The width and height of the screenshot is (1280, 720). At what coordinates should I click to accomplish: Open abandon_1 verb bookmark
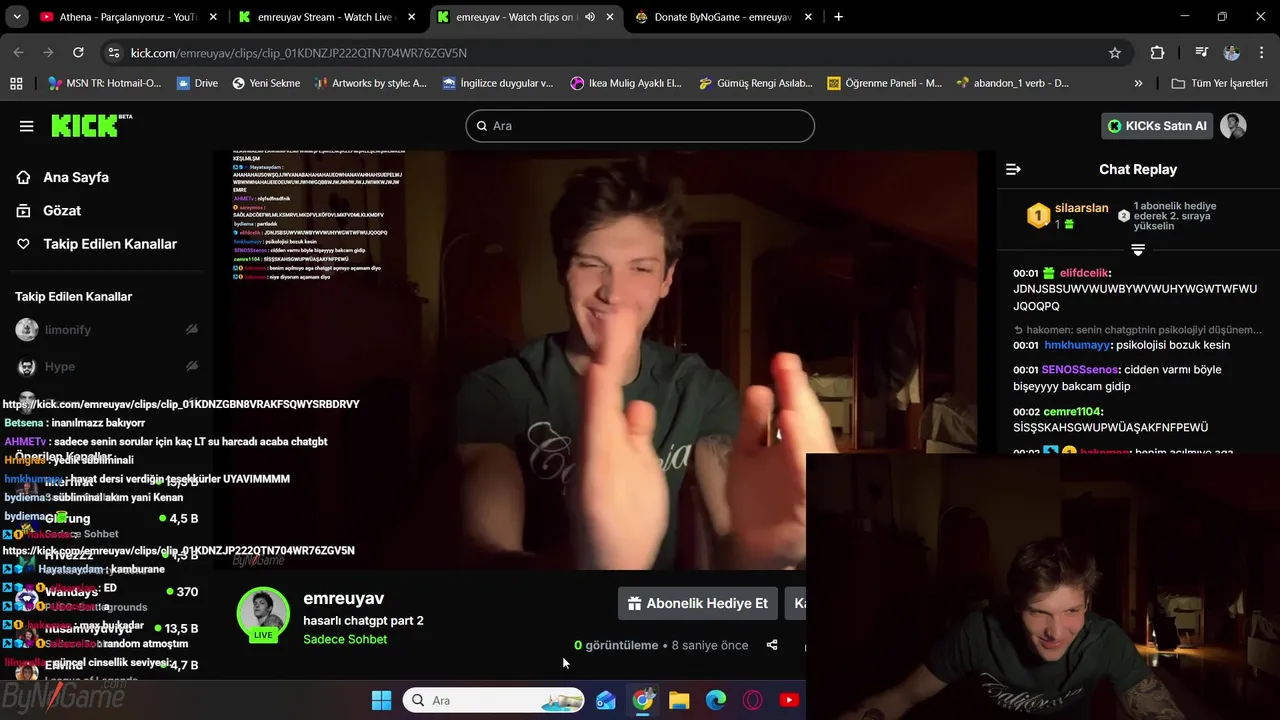pyautogui.click(x=1012, y=83)
